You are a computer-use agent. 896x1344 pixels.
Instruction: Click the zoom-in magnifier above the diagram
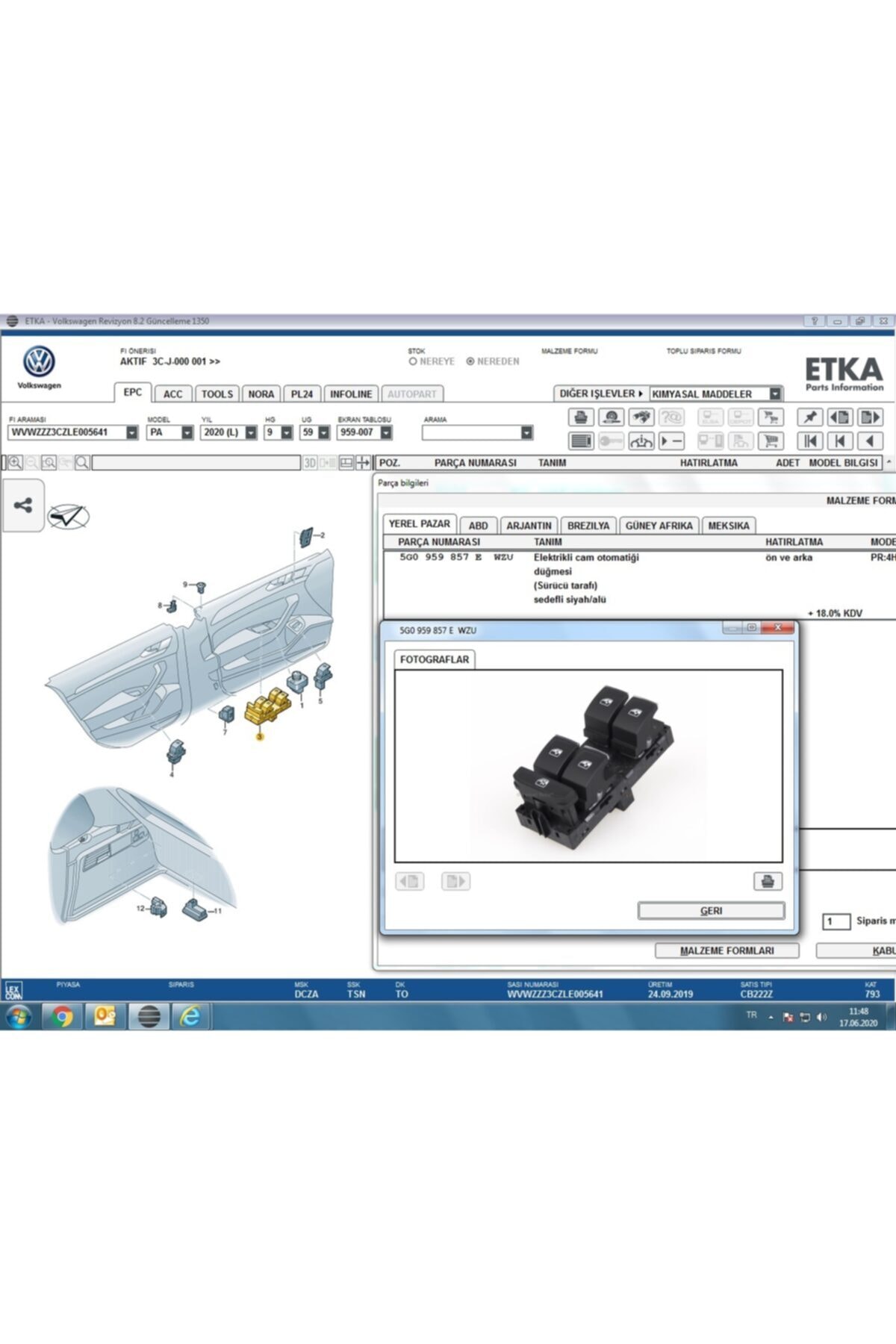[15, 463]
